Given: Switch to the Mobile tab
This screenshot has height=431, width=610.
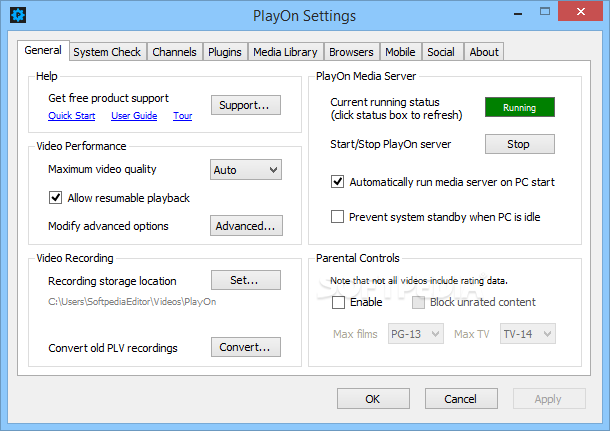Looking at the screenshot, I should 400,52.
